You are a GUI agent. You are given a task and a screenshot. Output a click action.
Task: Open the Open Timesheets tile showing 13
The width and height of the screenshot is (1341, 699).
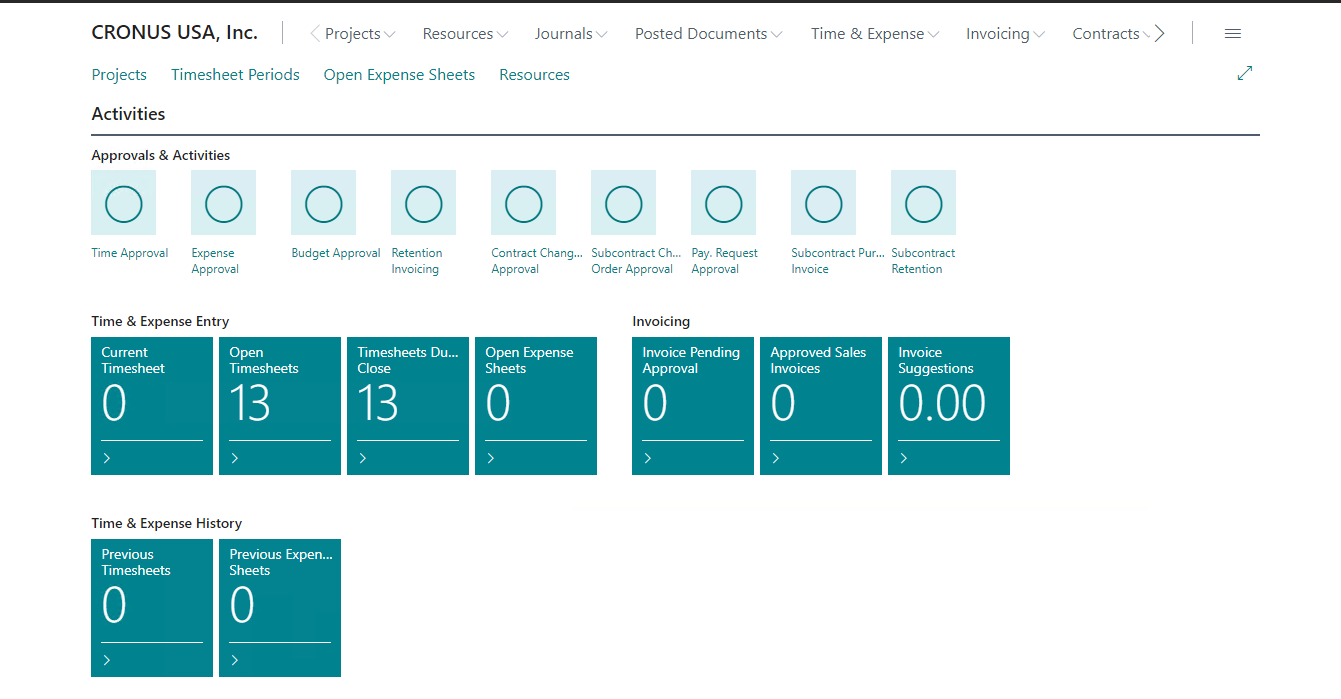coord(280,405)
